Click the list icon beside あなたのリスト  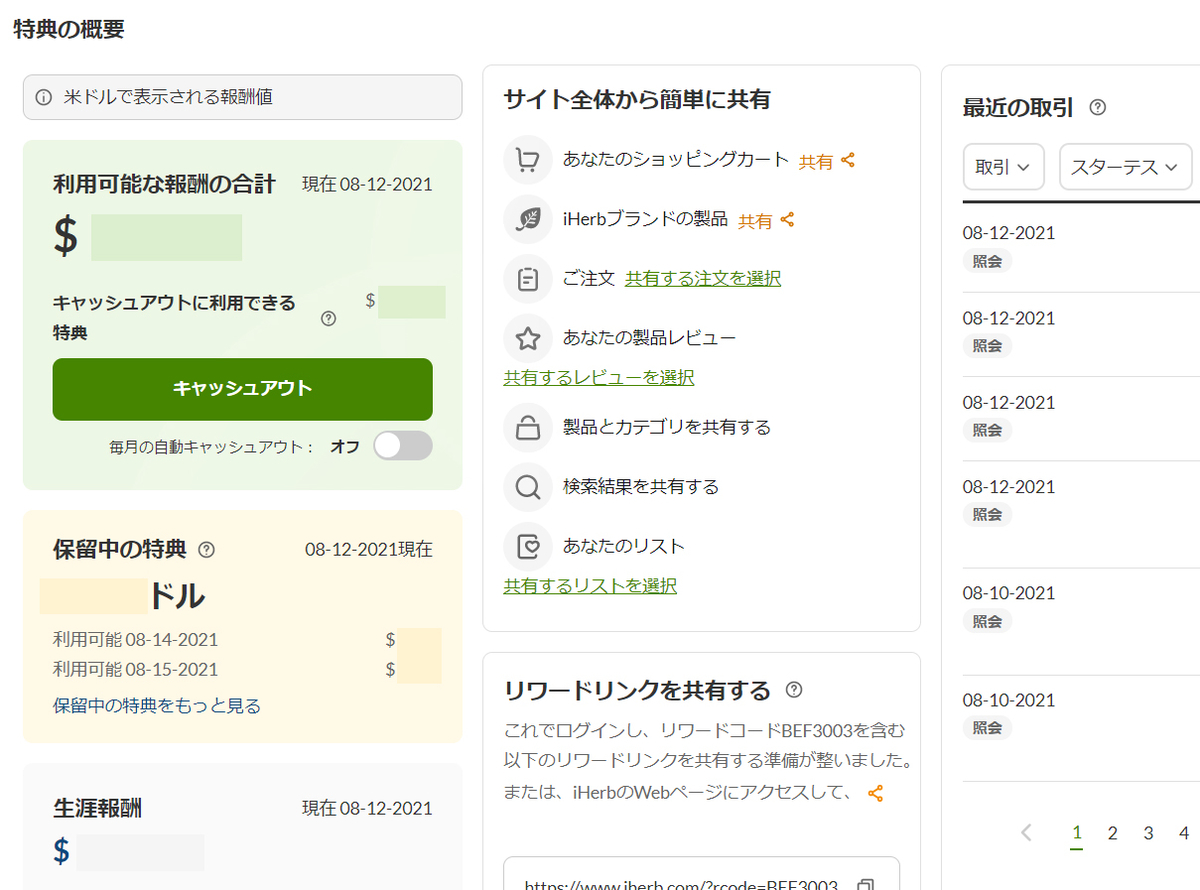[527, 546]
